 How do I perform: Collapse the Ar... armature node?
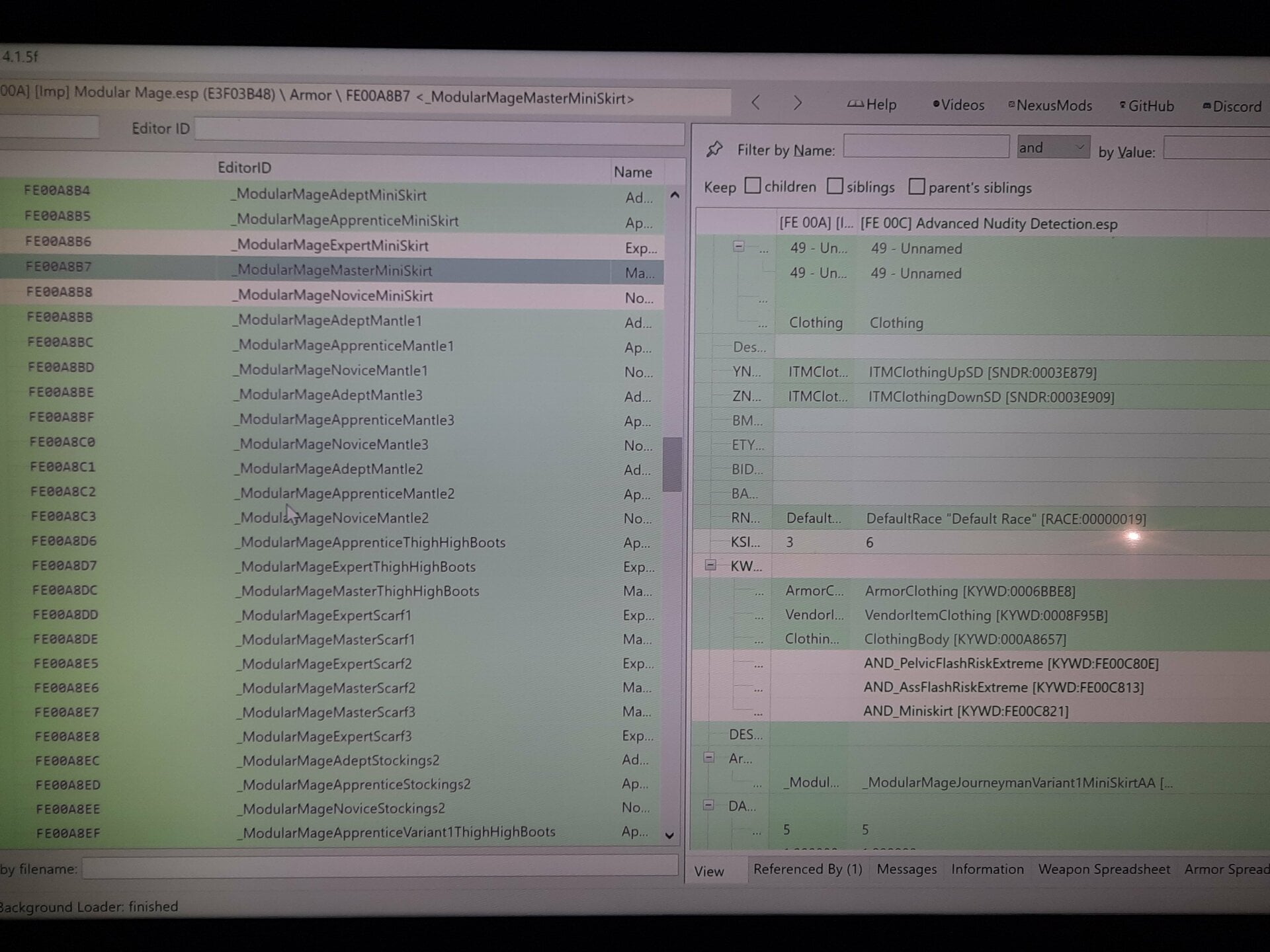click(709, 757)
